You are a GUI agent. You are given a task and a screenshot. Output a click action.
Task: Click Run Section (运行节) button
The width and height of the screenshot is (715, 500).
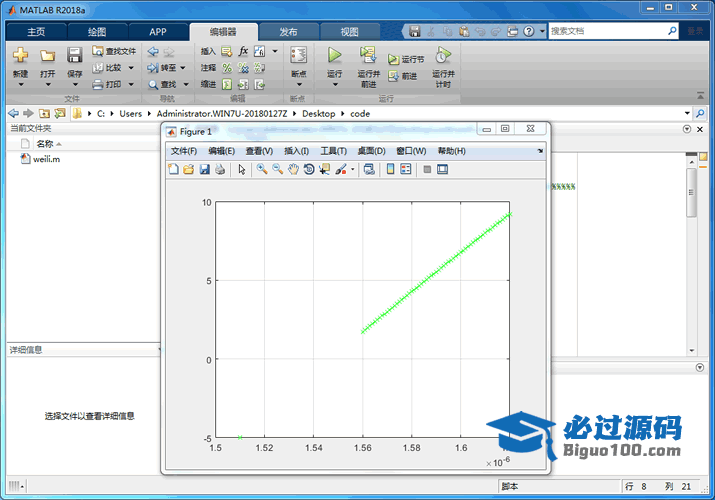(406, 59)
